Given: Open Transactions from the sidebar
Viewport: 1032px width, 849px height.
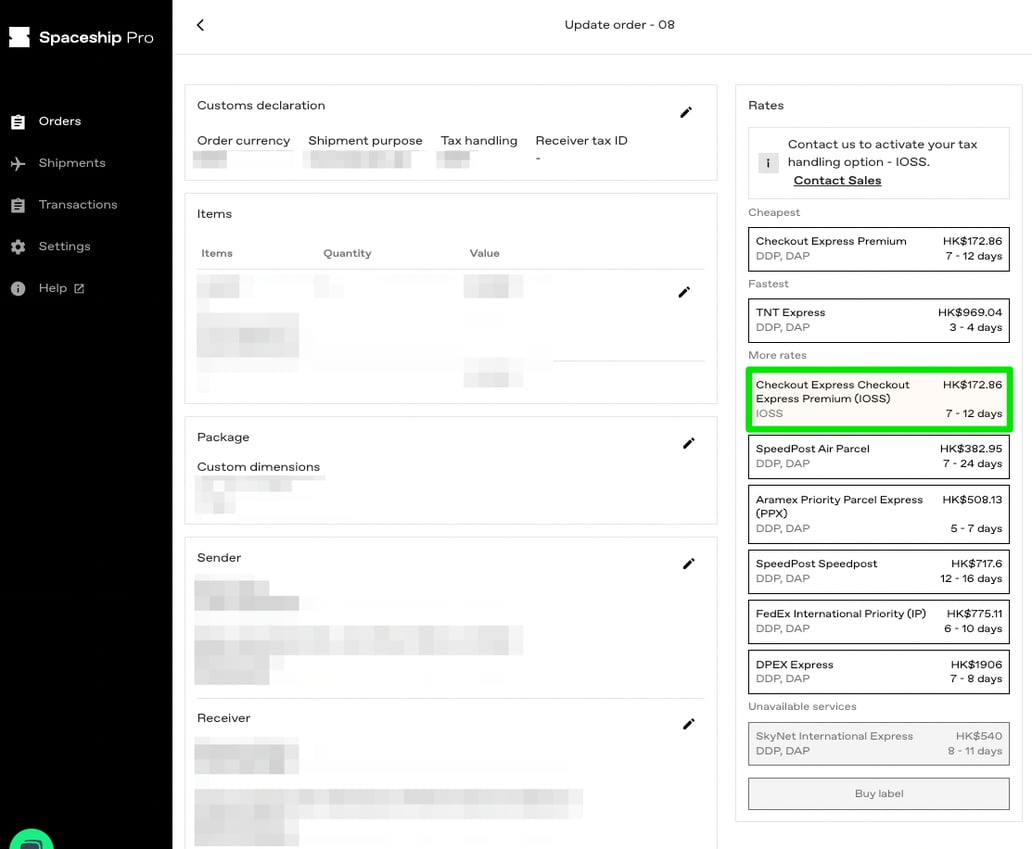Looking at the screenshot, I should (x=77, y=205).
